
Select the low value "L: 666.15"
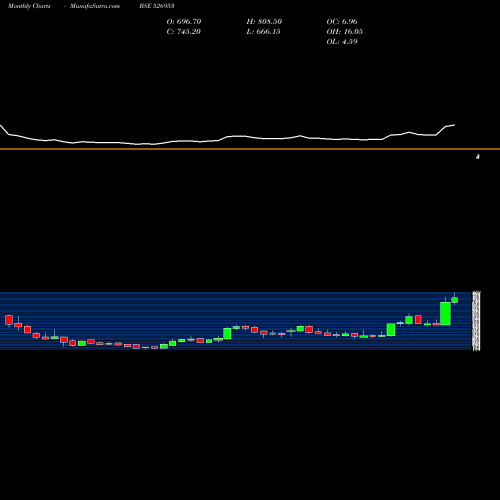263,31
